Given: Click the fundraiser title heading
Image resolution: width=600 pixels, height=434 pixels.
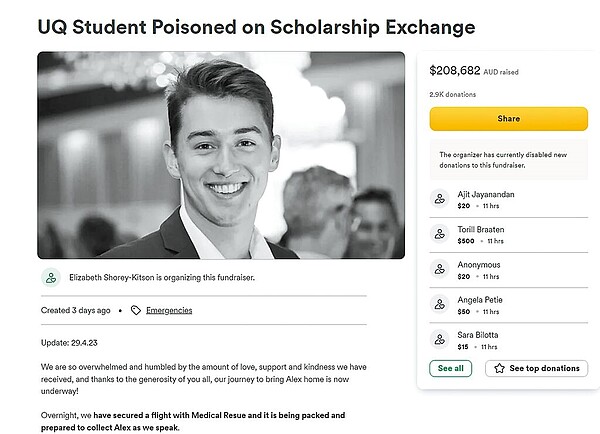Looking at the screenshot, I should tap(256, 25).
